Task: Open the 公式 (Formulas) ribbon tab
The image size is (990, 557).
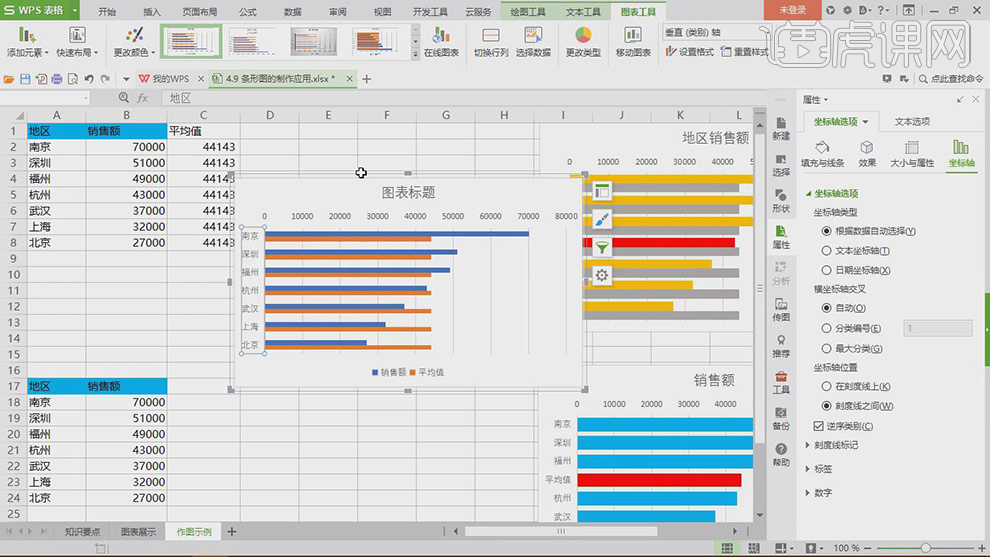Action: [248, 11]
